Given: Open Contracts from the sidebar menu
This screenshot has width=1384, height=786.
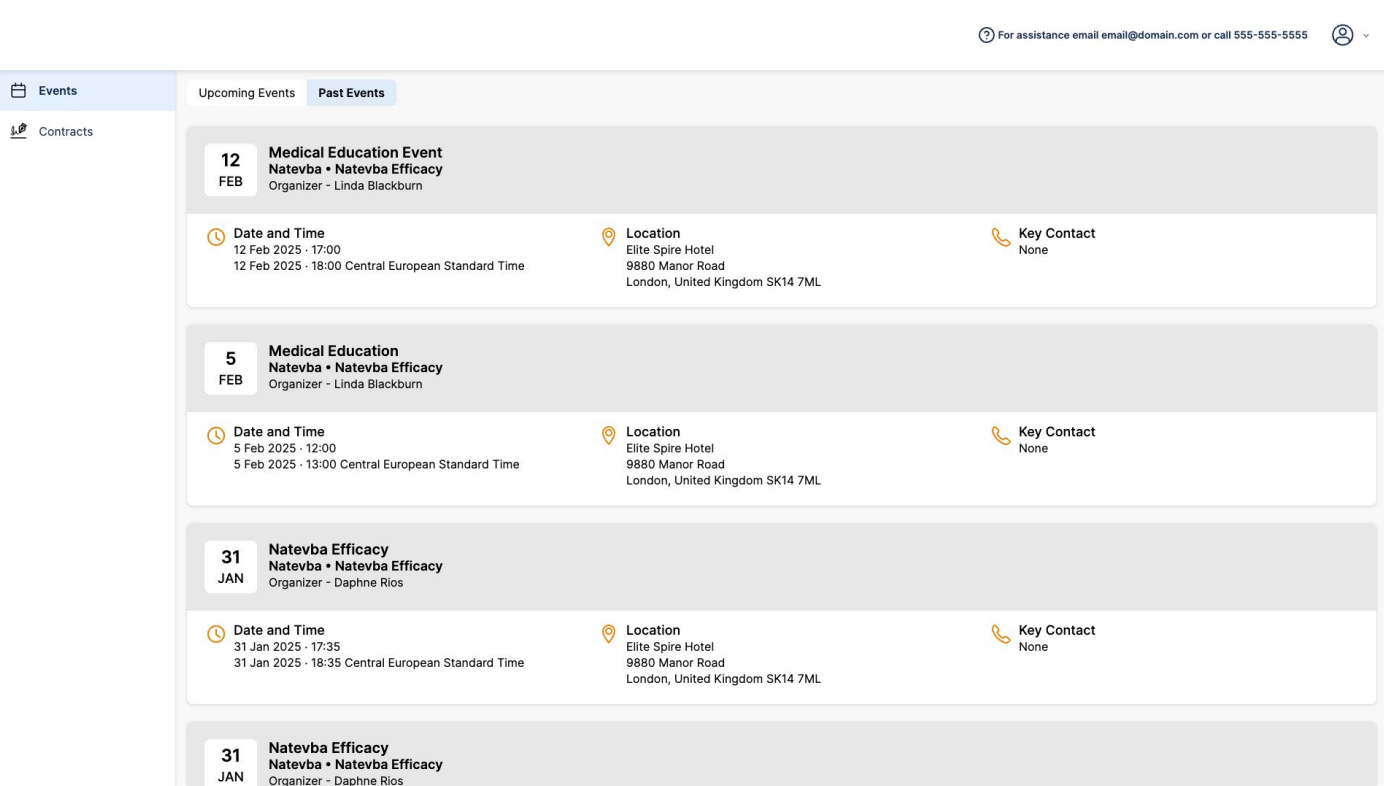Looking at the screenshot, I should [x=66, y=131].
